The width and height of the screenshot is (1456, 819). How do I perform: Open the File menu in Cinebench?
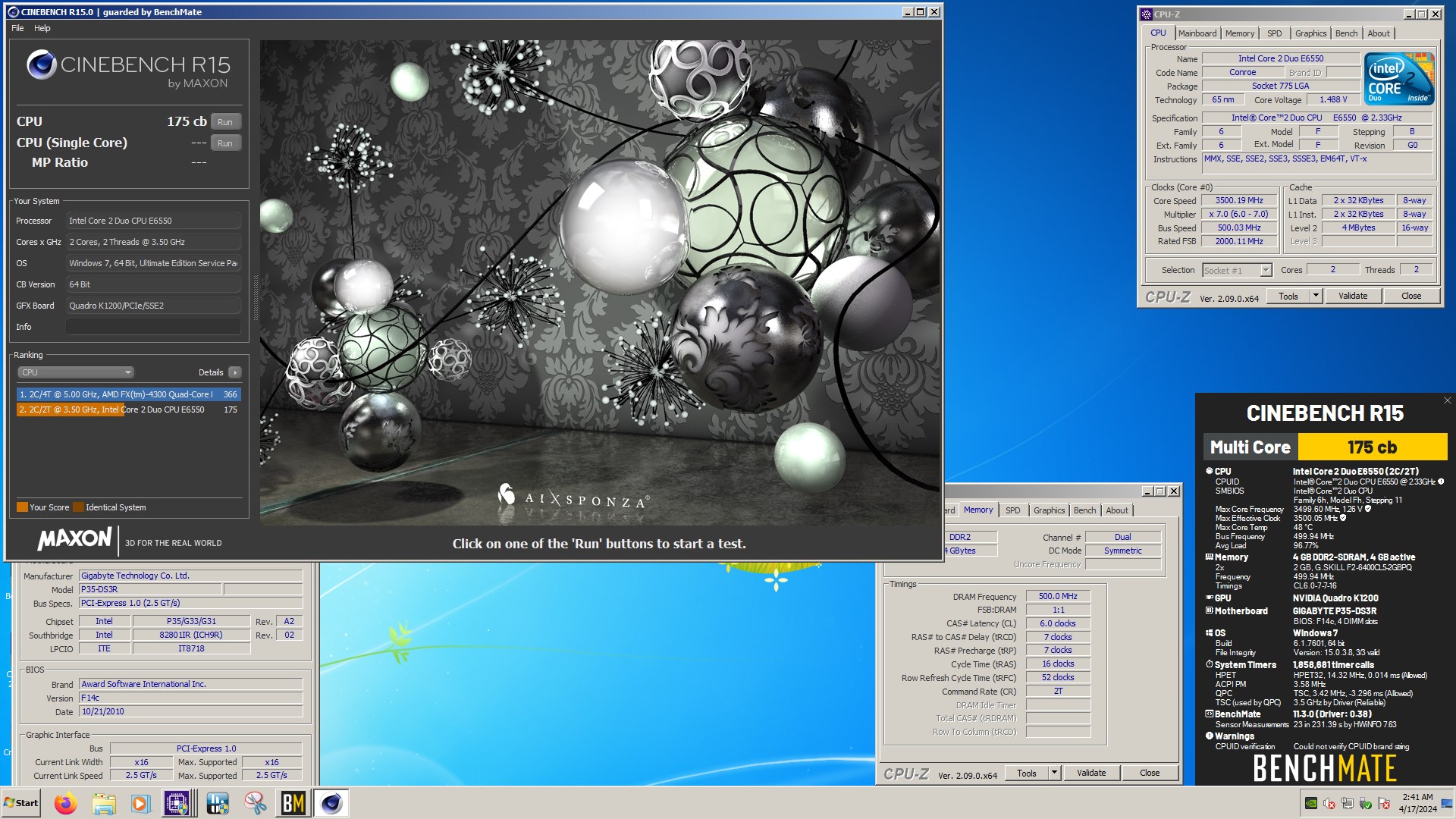click(x=17, y=28)
